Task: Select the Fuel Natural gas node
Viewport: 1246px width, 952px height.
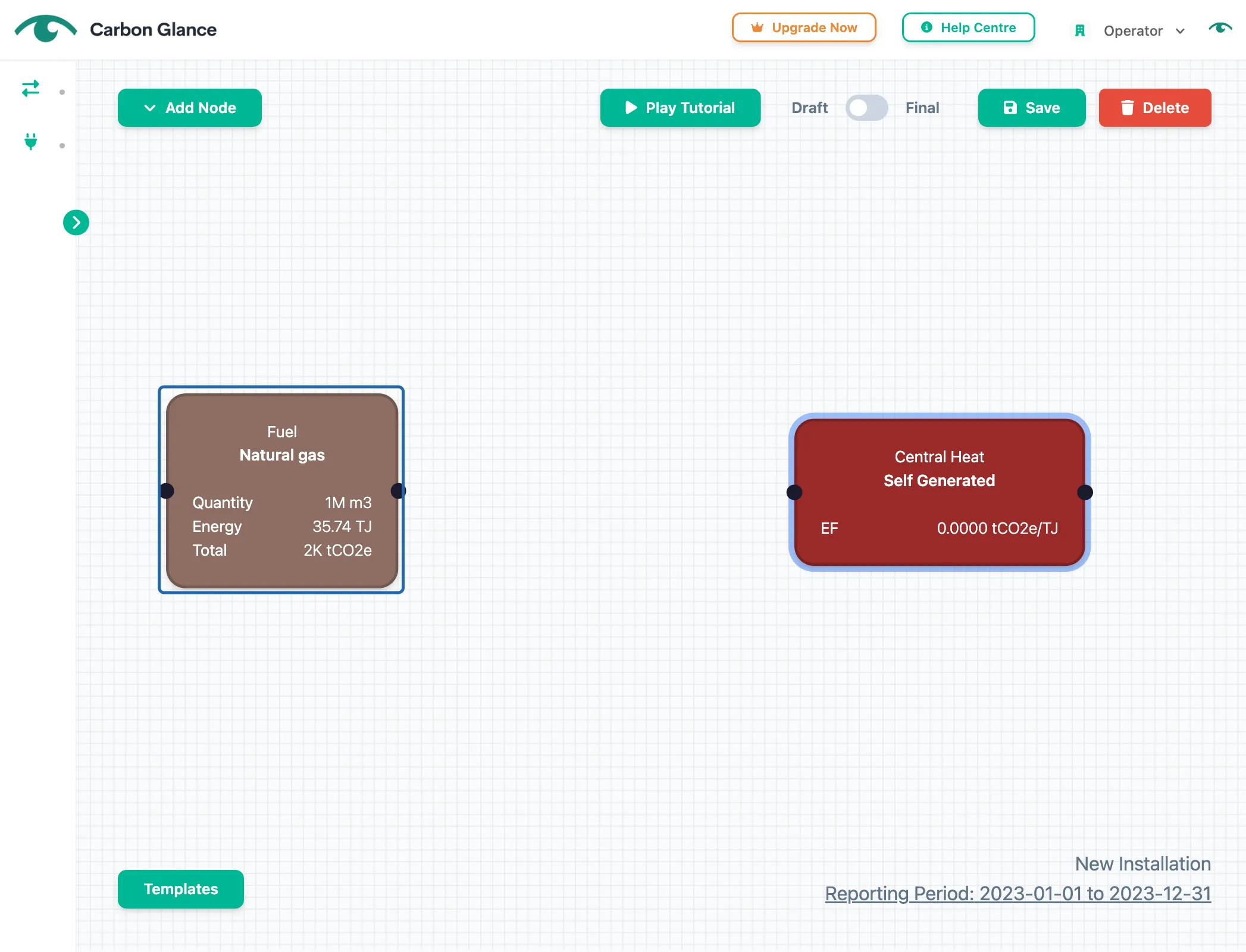Action: pos(282,490)
